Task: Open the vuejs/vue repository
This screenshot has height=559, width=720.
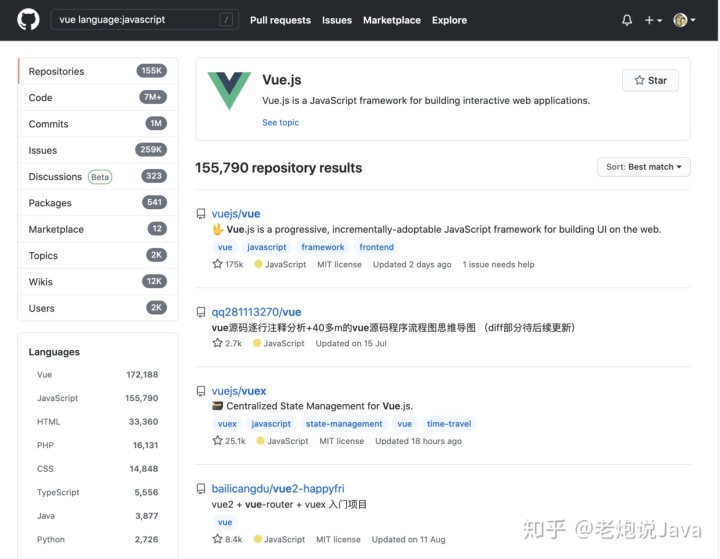Action: (x=236, y=214)
